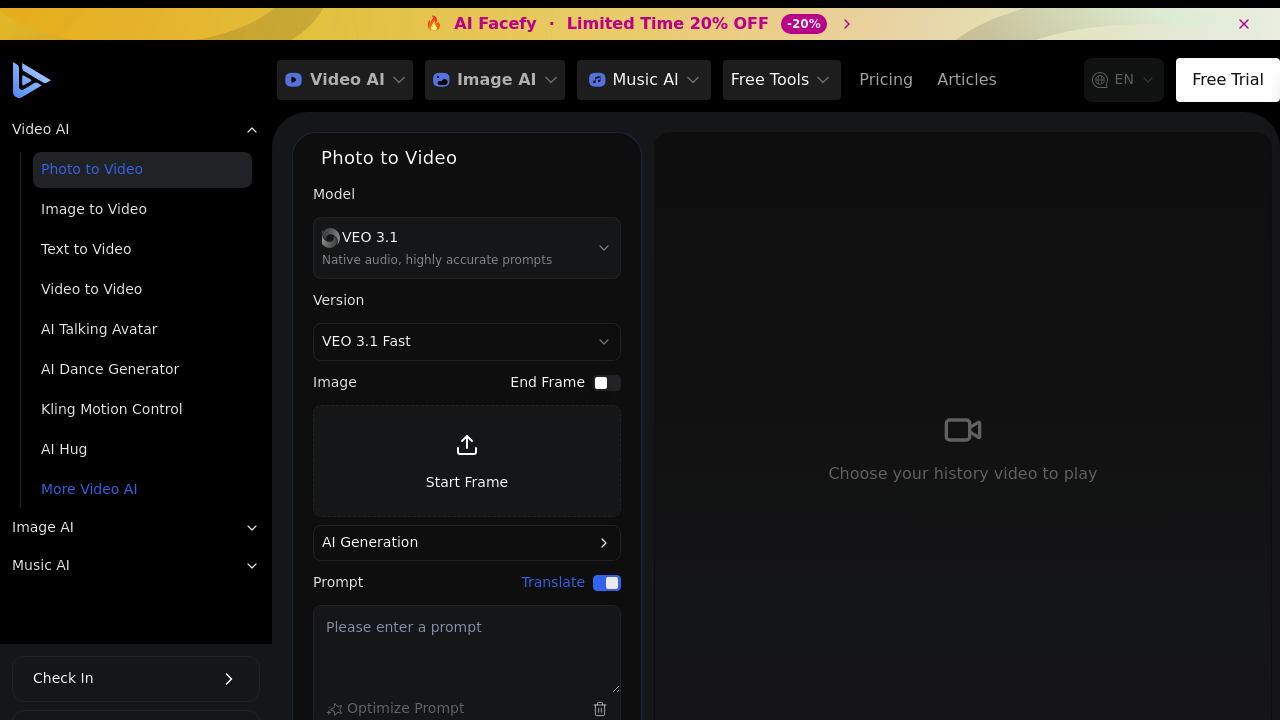Select Pricing in the top navigation

886,79
